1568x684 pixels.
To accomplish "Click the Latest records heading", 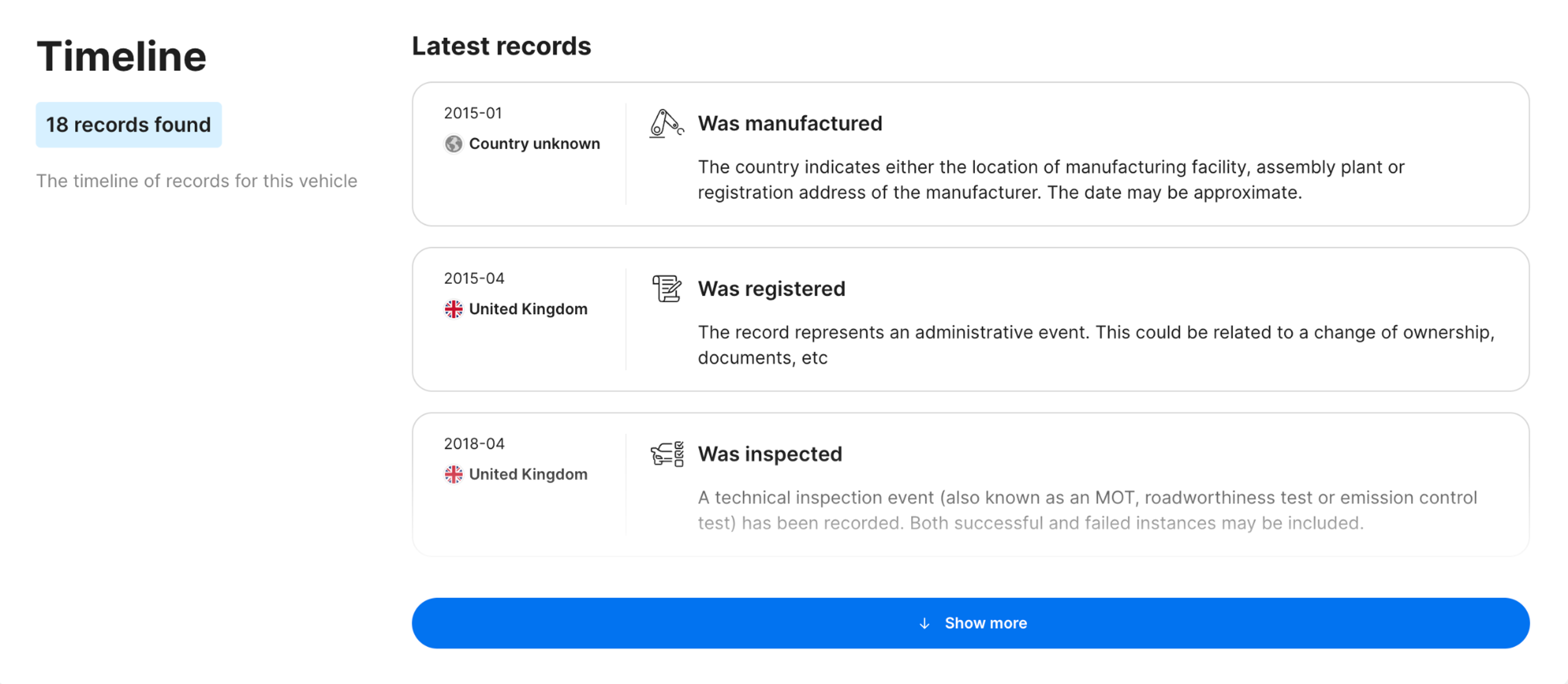I will [x=501, y=46].
